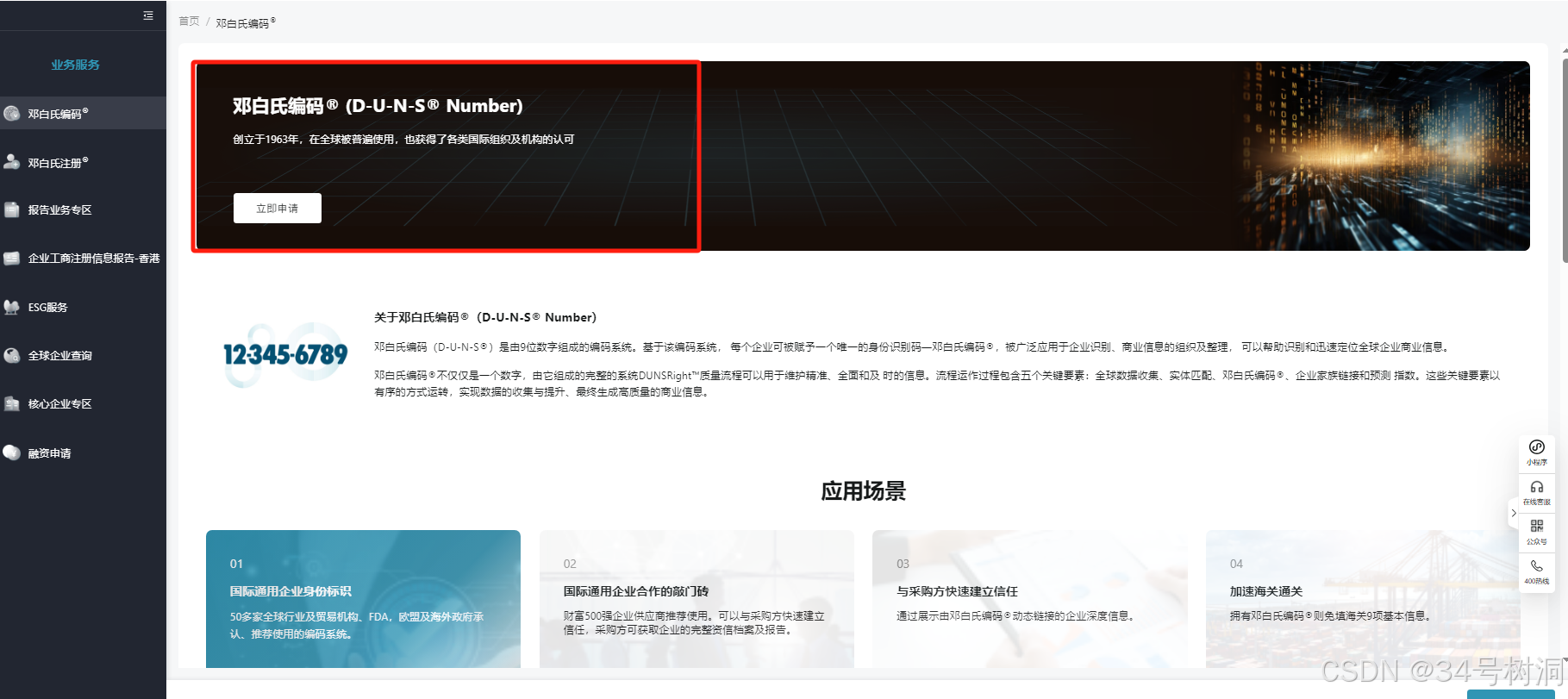The height and width of the screenshot is (699, 1568).
Task: Go to 核心企业专区 menu item
Action: [x=83, y=403]
